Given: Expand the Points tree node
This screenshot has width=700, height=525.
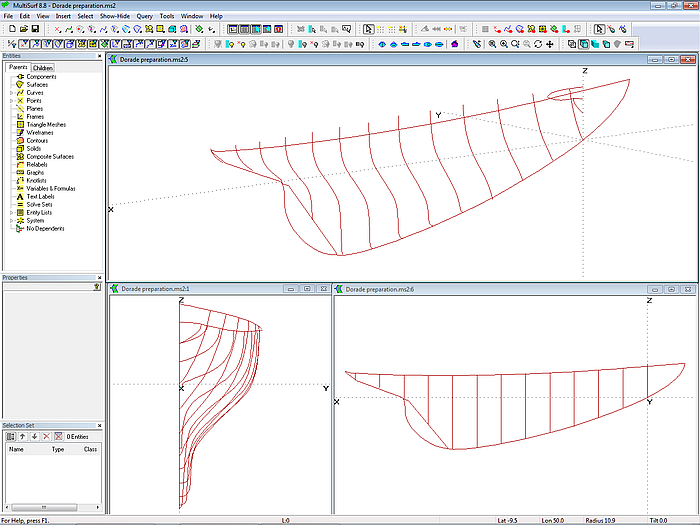Looking at the screenshot, I should (x=11, y=101).
